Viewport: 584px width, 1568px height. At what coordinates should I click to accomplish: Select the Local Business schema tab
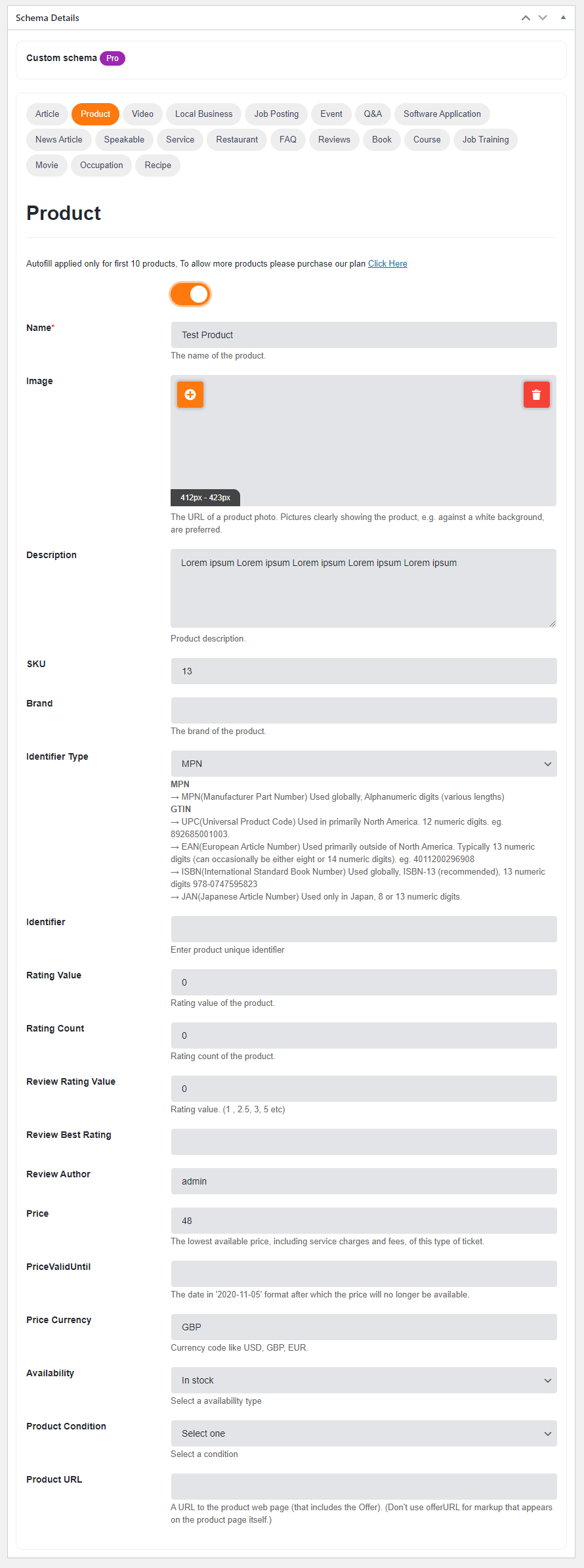[203, 114]
